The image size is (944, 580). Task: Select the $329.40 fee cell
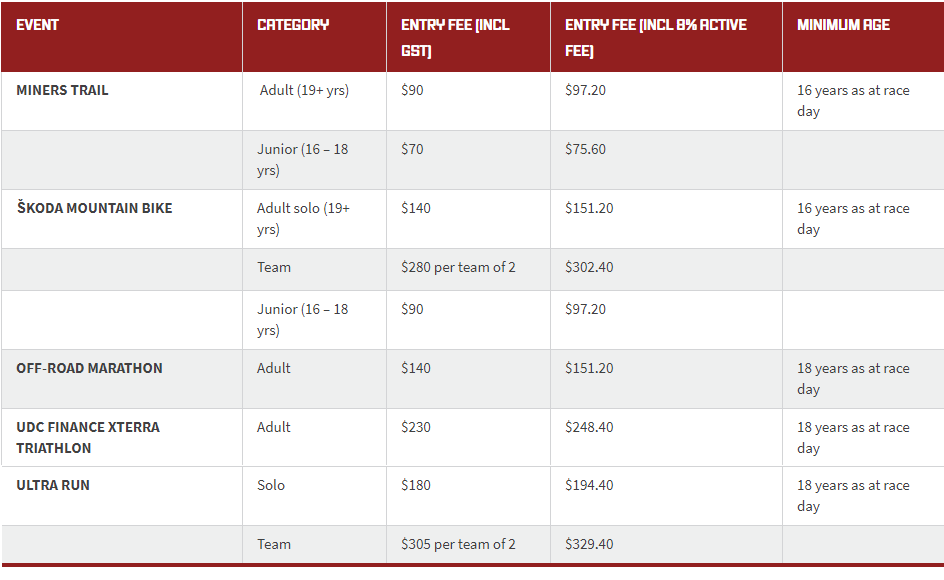coord(589,544)
